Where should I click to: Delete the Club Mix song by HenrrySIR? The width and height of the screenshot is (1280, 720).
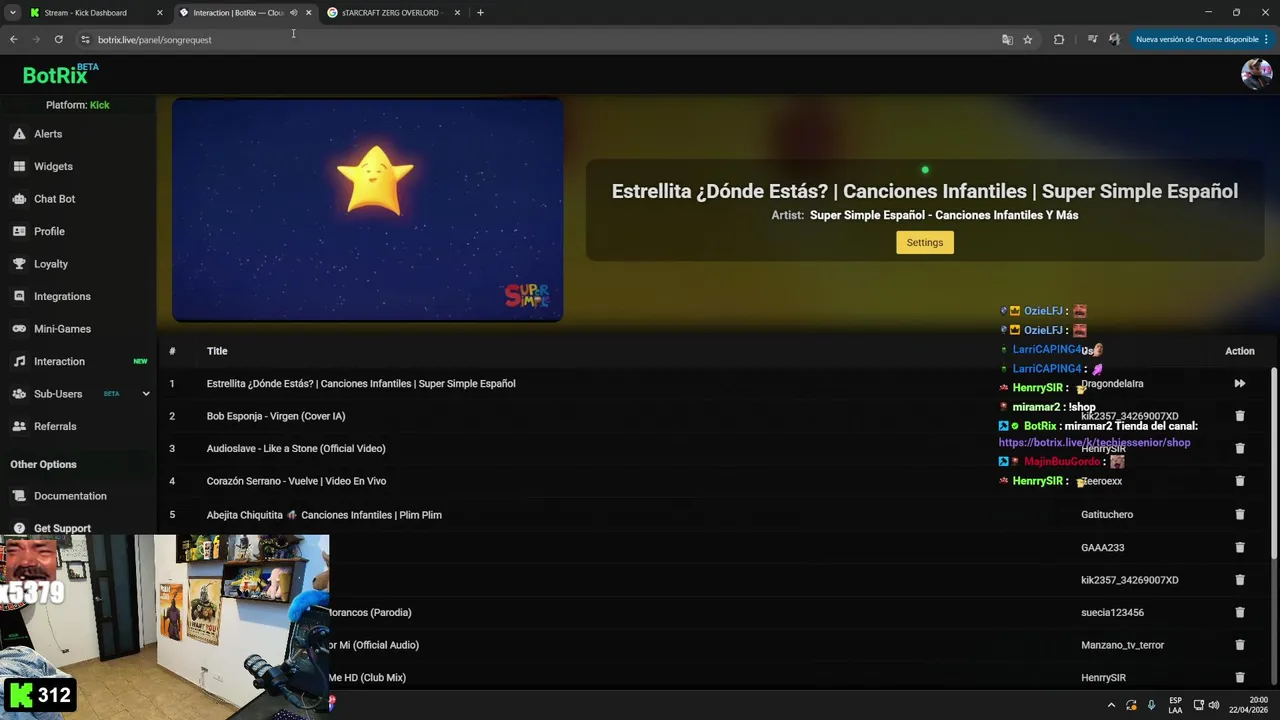coord(1240,677)
